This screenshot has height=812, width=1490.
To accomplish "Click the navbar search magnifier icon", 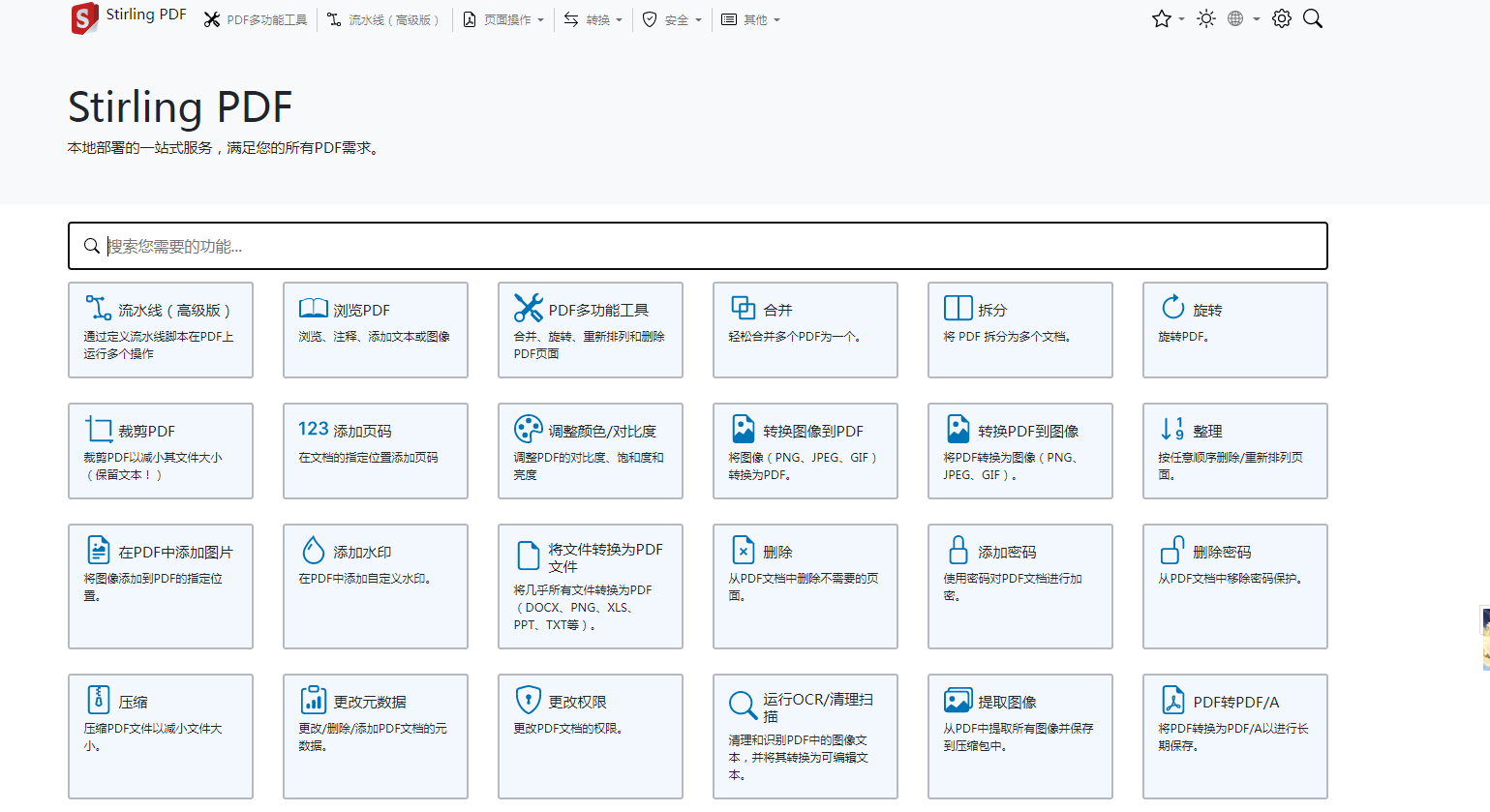I will (1313, 18).
